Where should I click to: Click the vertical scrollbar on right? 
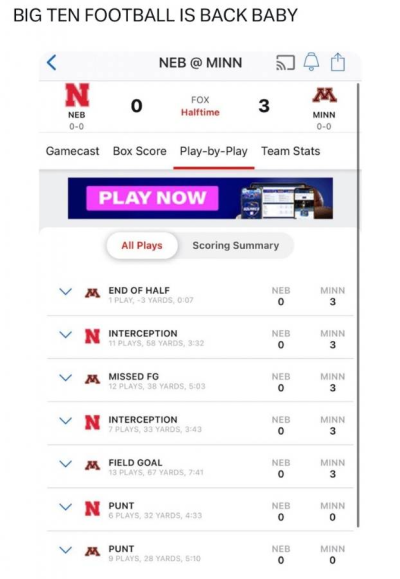(x=358, y=305)
